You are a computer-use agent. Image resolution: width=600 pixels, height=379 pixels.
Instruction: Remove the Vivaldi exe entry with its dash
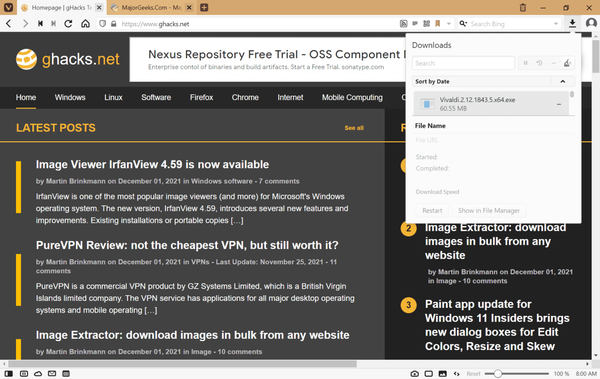[559, 104]
